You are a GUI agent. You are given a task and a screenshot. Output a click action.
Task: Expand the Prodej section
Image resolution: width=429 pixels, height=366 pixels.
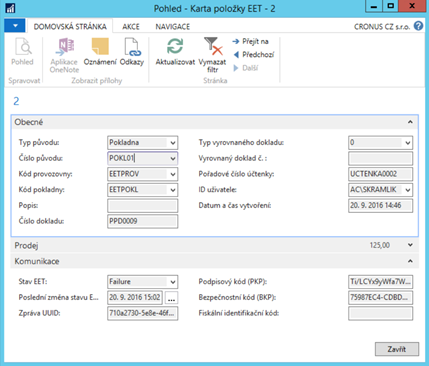coord(410,245)
